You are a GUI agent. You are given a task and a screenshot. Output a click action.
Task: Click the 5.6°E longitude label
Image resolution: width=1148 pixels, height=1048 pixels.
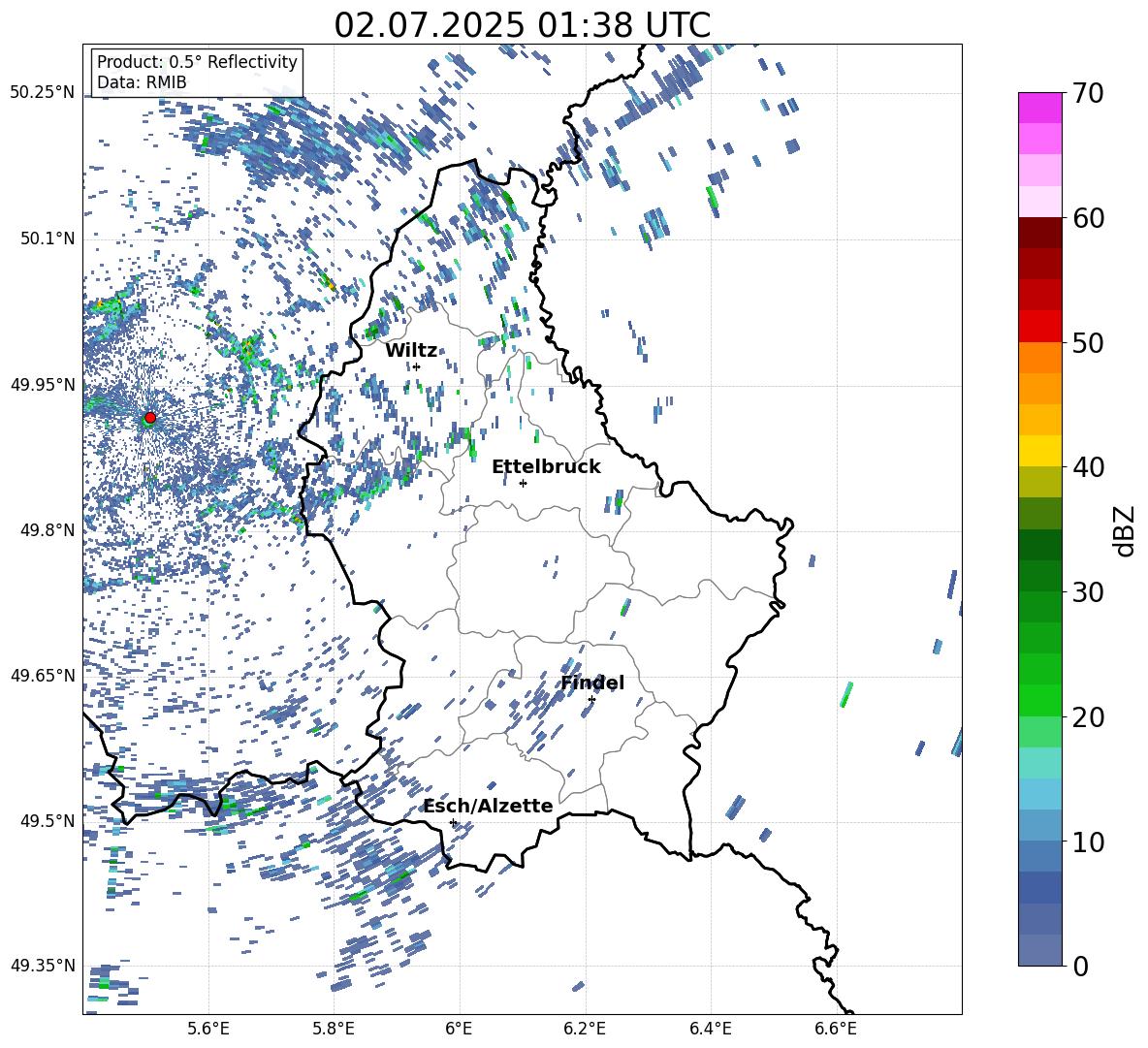pyautogui.click(x=208, y=1030)
